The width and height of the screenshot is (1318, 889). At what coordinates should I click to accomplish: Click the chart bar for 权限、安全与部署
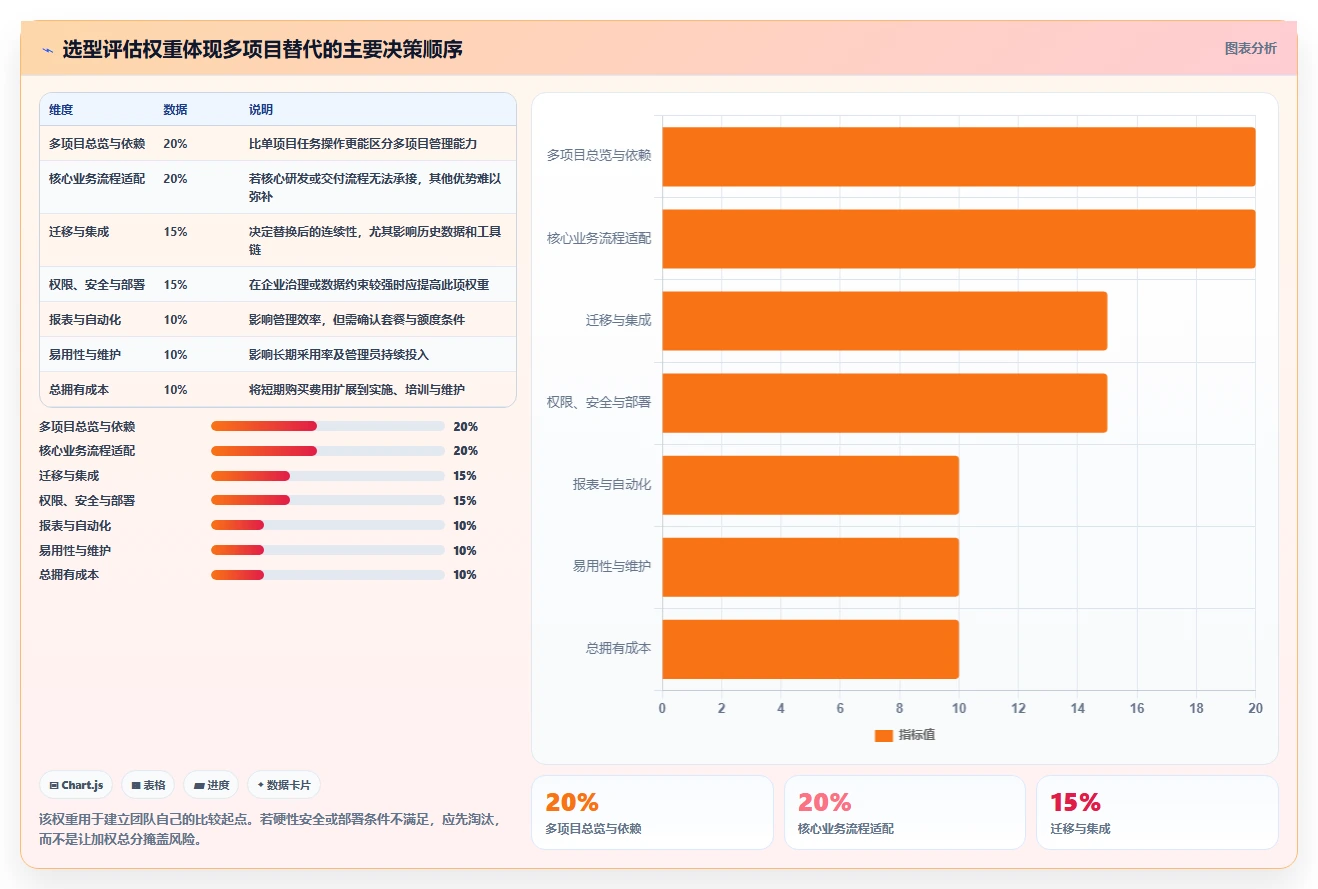click(x=885, y=403)
